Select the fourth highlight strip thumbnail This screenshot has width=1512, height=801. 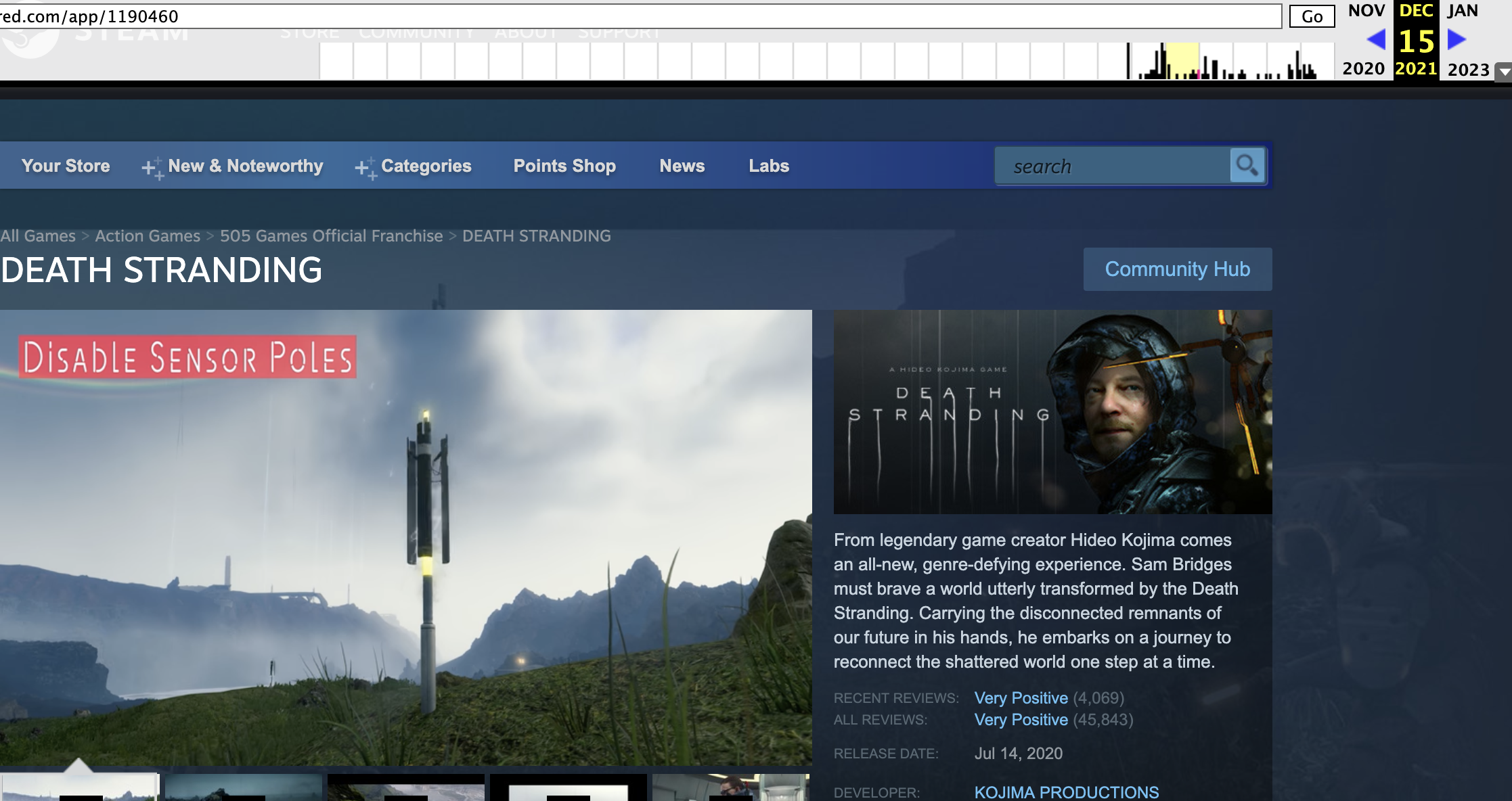coord(569,787)
